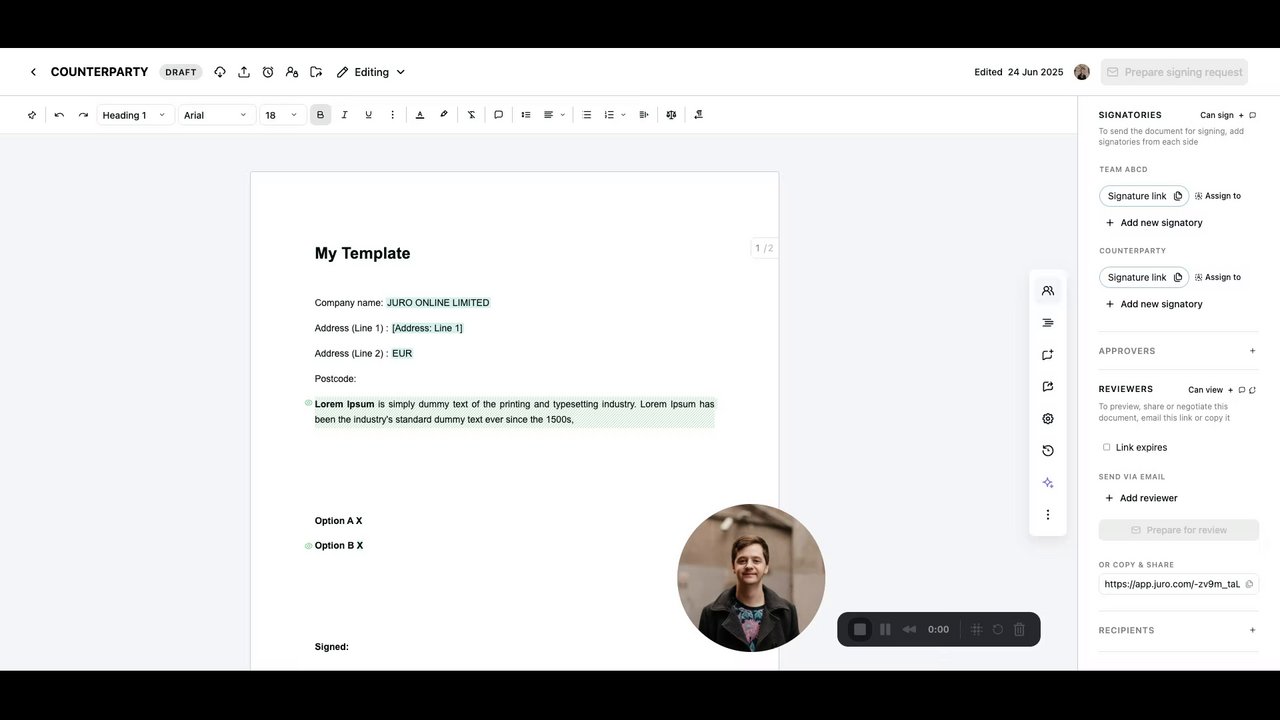1280x720 pixels.
Task: Open the text alignment dropdown
Action: 554,115
